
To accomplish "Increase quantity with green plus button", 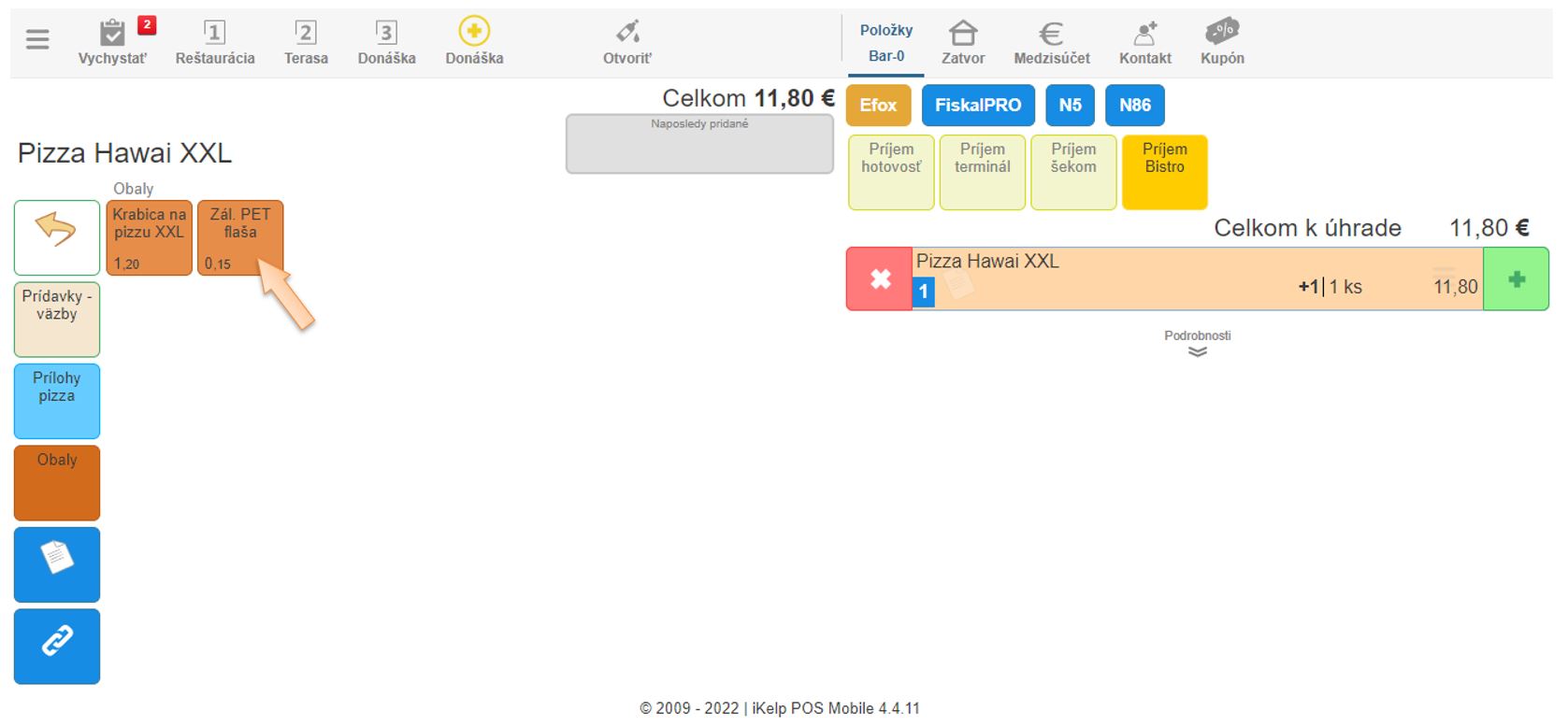I will coord(1516,278).
